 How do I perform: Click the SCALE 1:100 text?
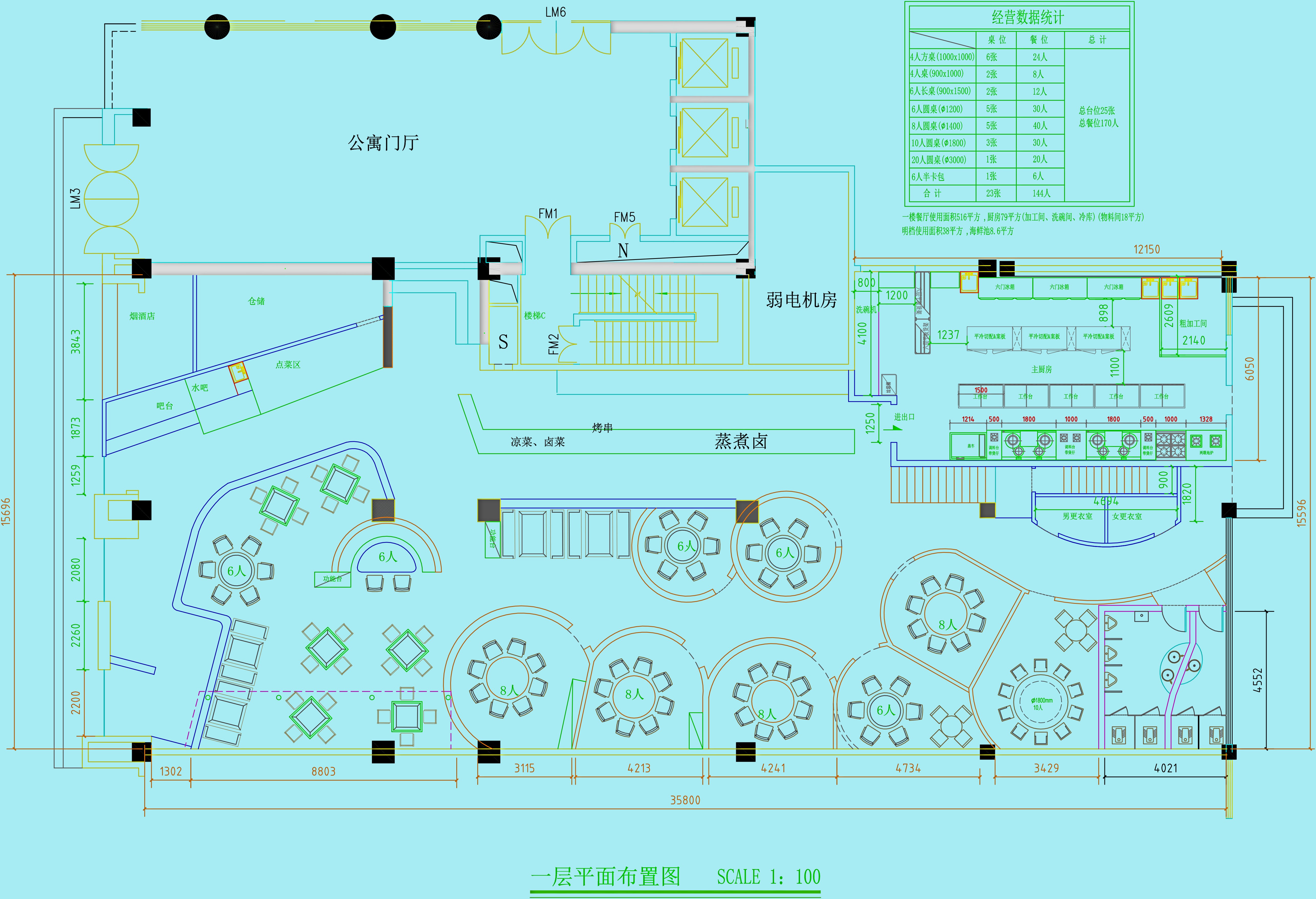[x=768, y=877]
